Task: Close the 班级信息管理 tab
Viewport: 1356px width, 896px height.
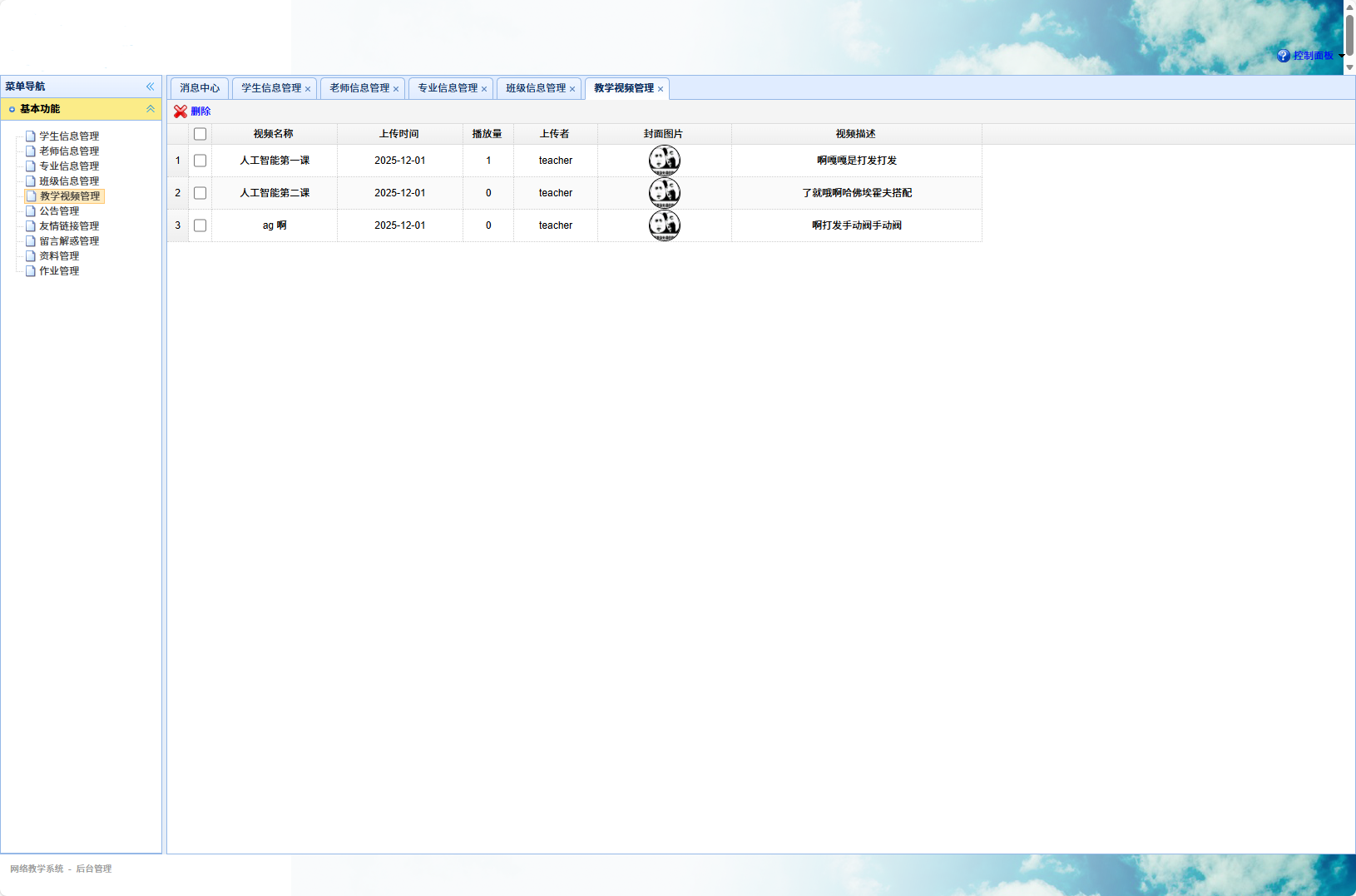Action: 572,89
